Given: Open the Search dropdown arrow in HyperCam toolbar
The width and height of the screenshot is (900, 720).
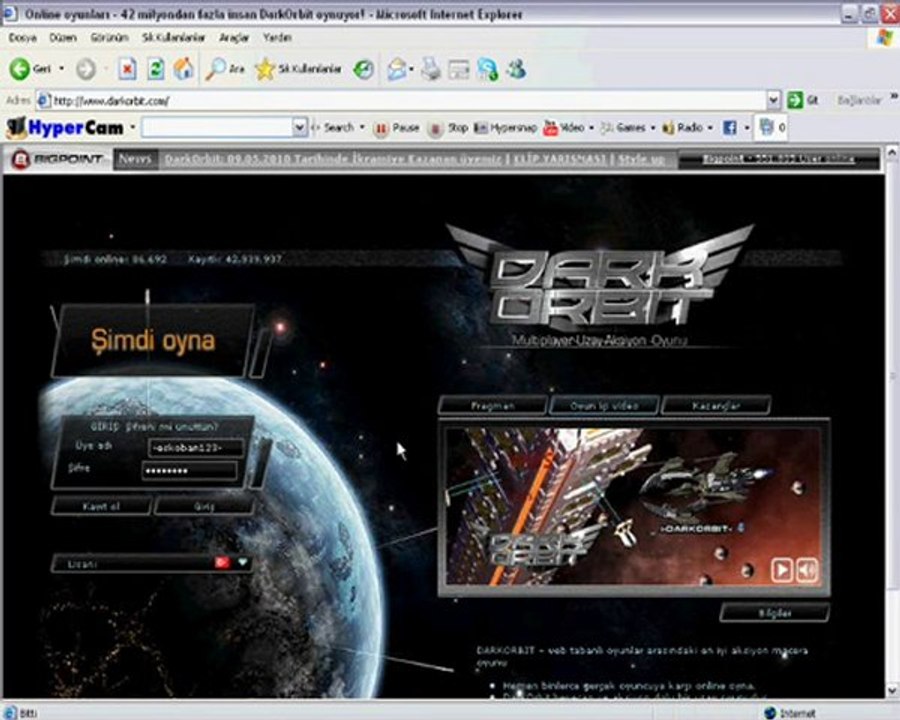Looking at the screenshot, I should pyautogui.click(x=362, y=127).
